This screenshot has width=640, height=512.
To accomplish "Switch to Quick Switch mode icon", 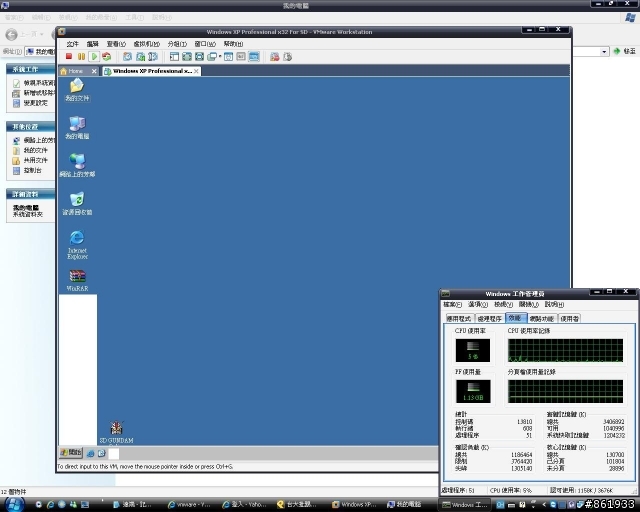I will click(187, 57).
